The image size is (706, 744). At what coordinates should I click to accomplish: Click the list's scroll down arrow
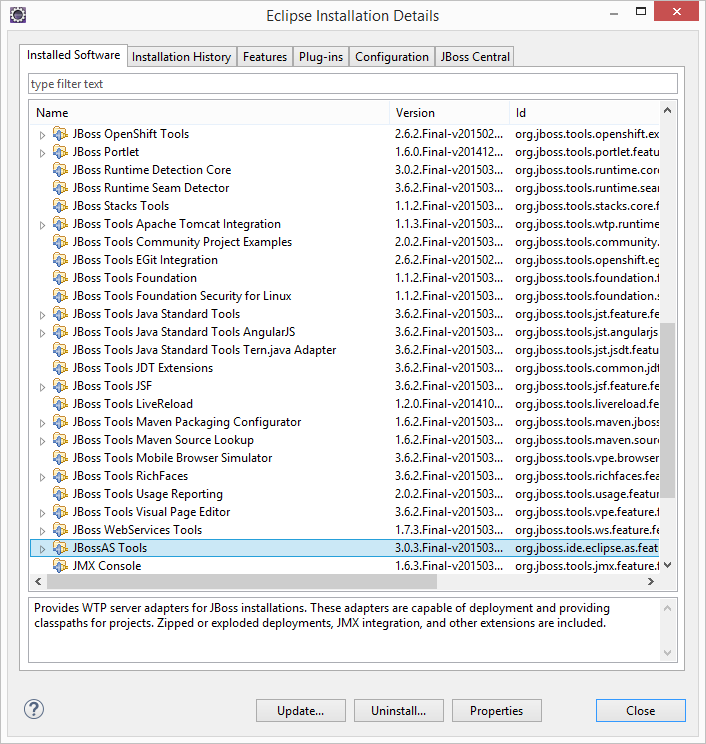668,565
